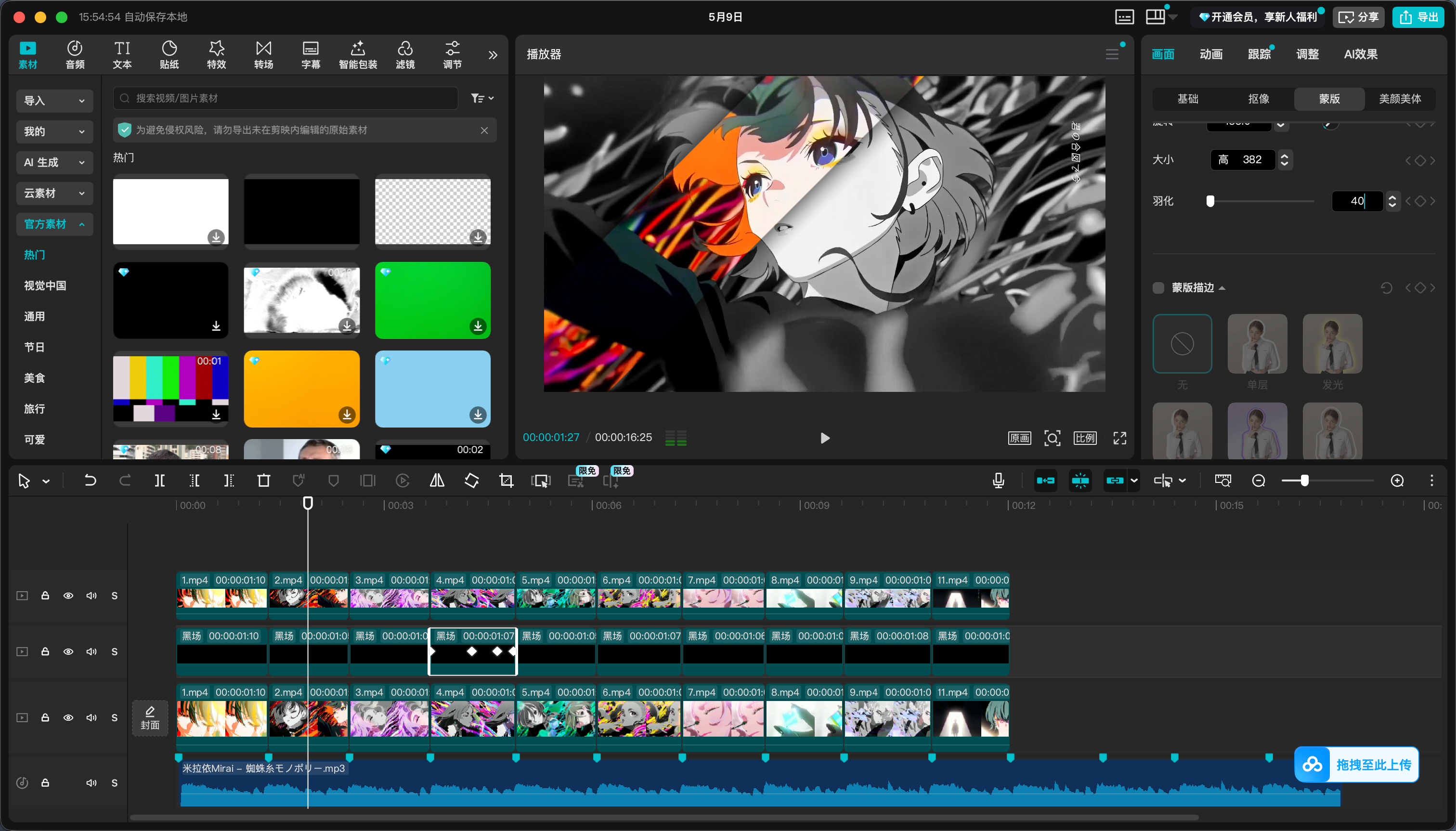
Task: Lock the top video track
Action: 45,595
